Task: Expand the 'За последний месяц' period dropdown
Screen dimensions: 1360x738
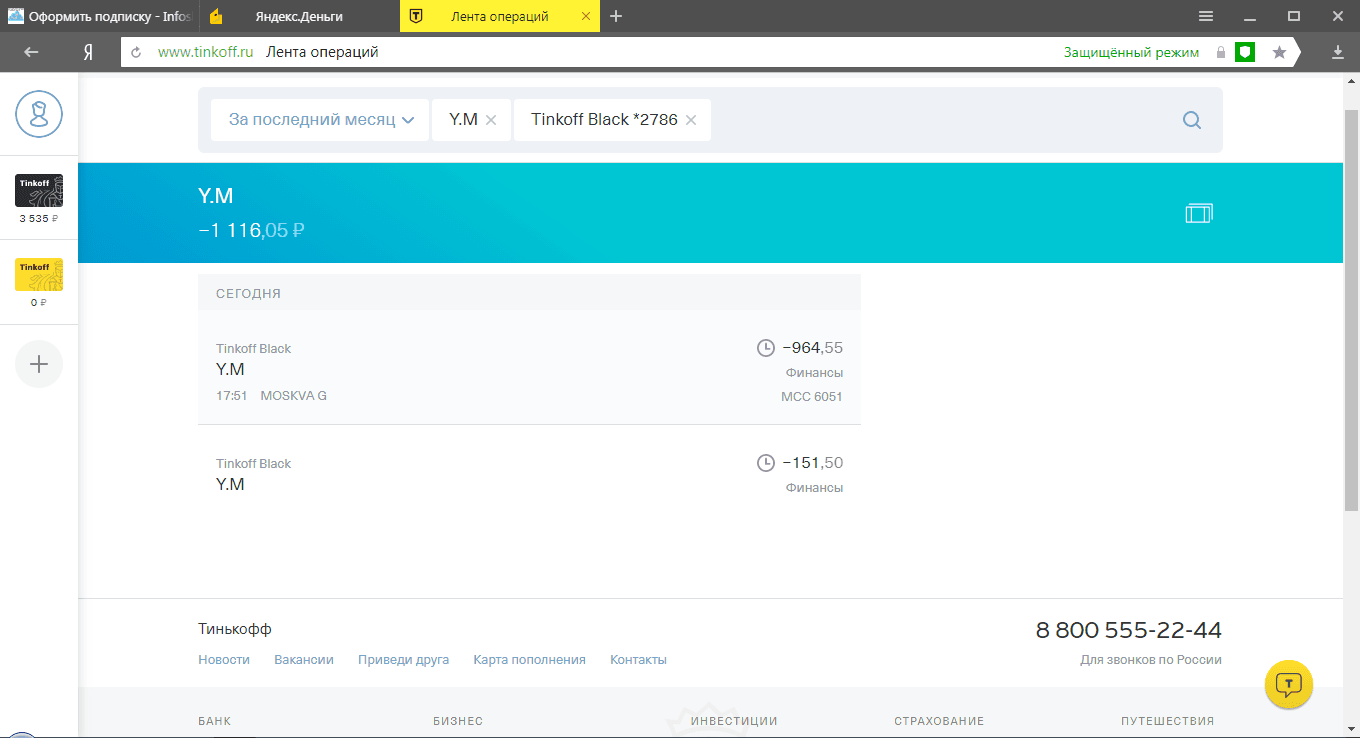Action: [x=320, y=120]
